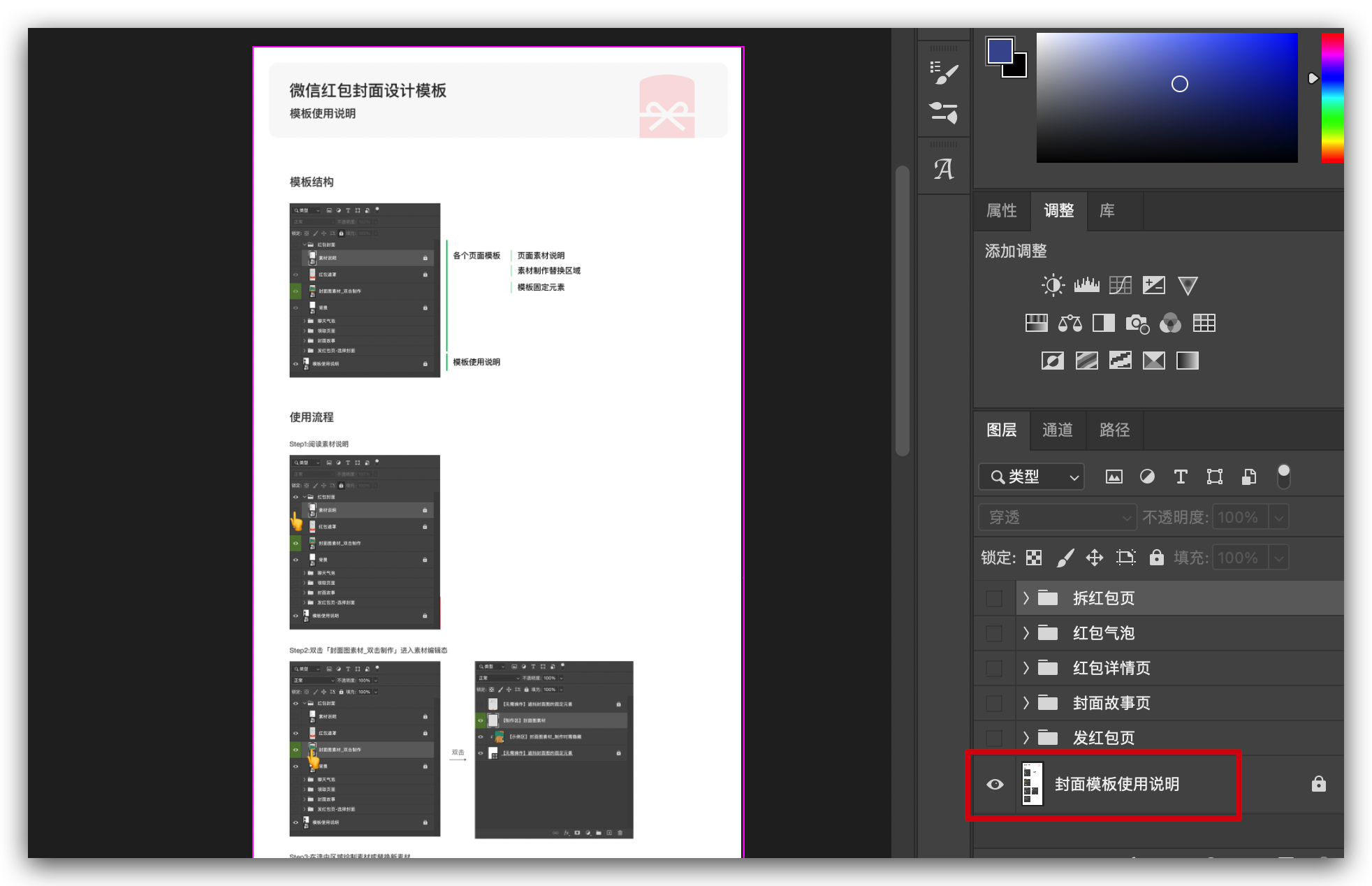Filter layers by pixel layers
1372x886 pixels.
point(1114,477)
